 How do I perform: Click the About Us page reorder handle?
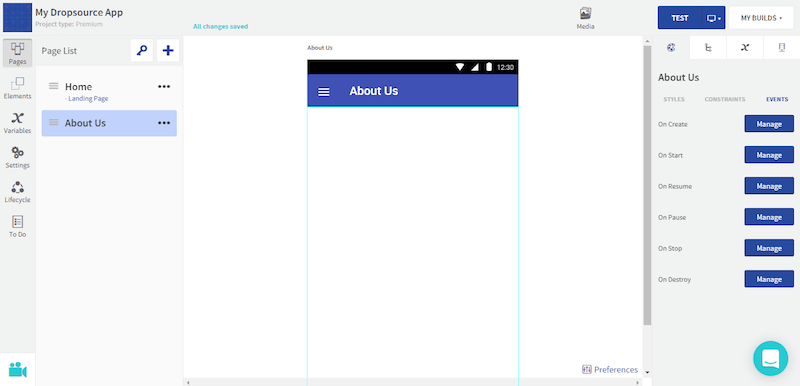(54, 122)
